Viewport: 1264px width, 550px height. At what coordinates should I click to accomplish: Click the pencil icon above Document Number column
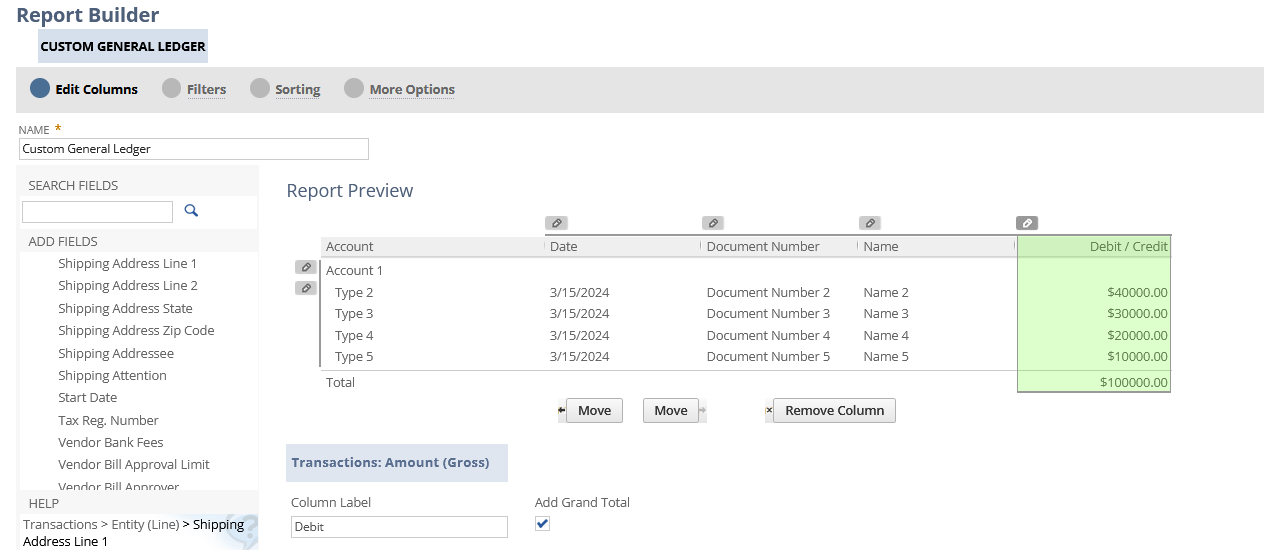point(713,223)
